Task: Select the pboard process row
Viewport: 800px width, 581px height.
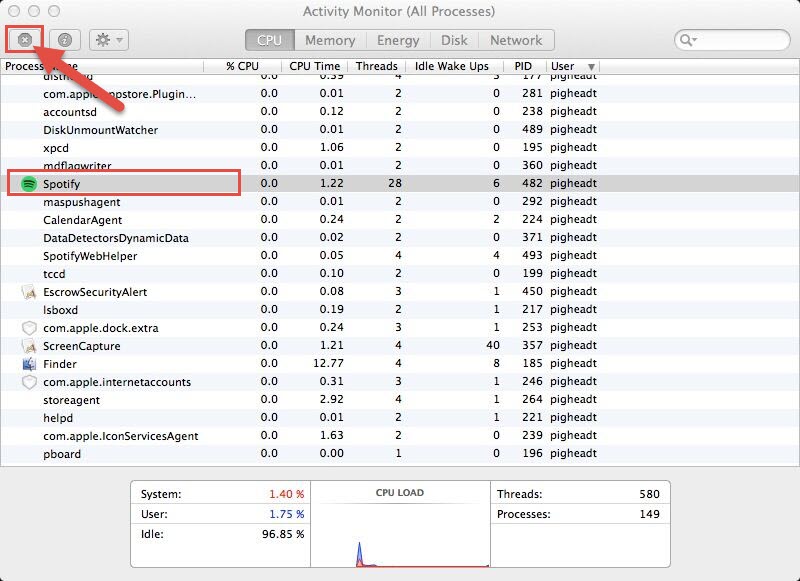Action: pyautogui.click(x=400, y=454)
